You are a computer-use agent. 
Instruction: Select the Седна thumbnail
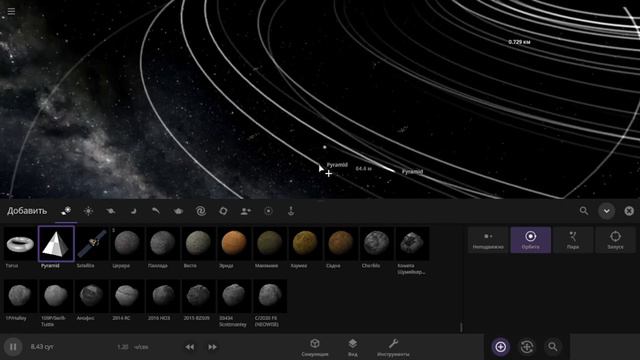341,244
